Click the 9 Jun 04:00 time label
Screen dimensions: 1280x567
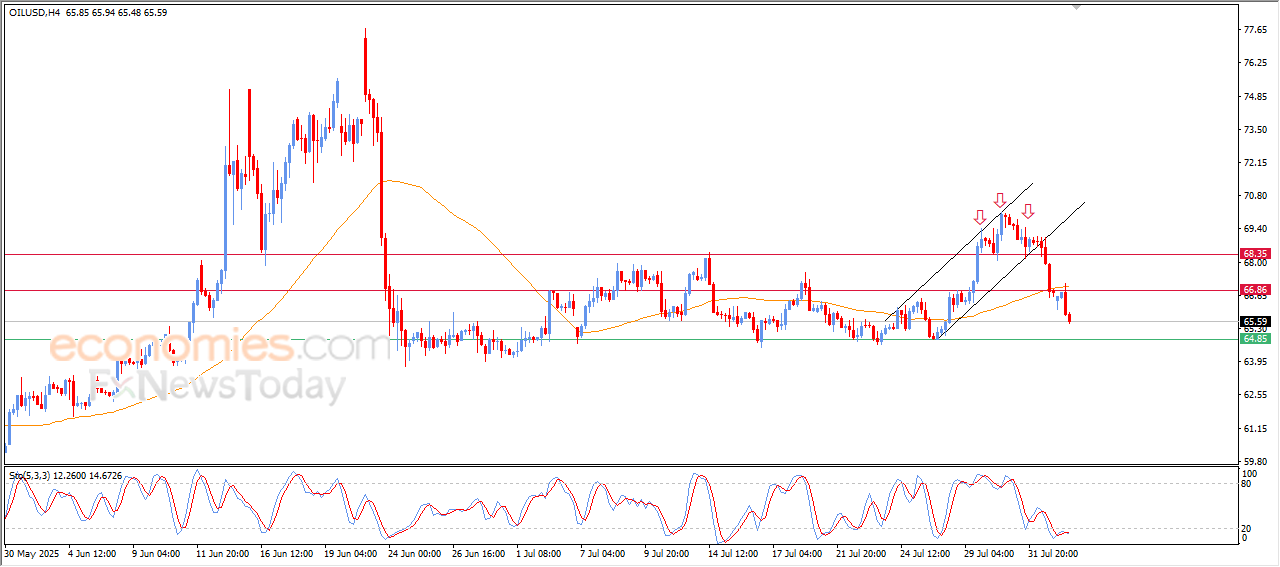(156, 552)
